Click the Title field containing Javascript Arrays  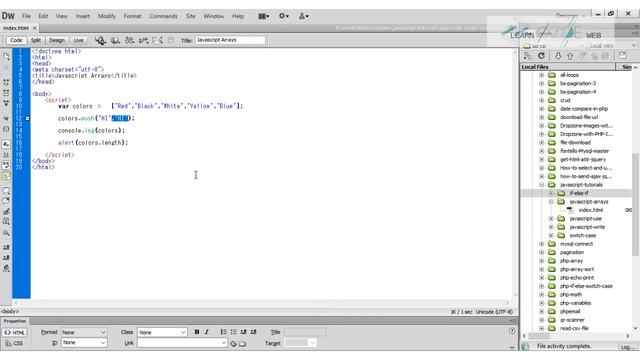pos(230,40)
